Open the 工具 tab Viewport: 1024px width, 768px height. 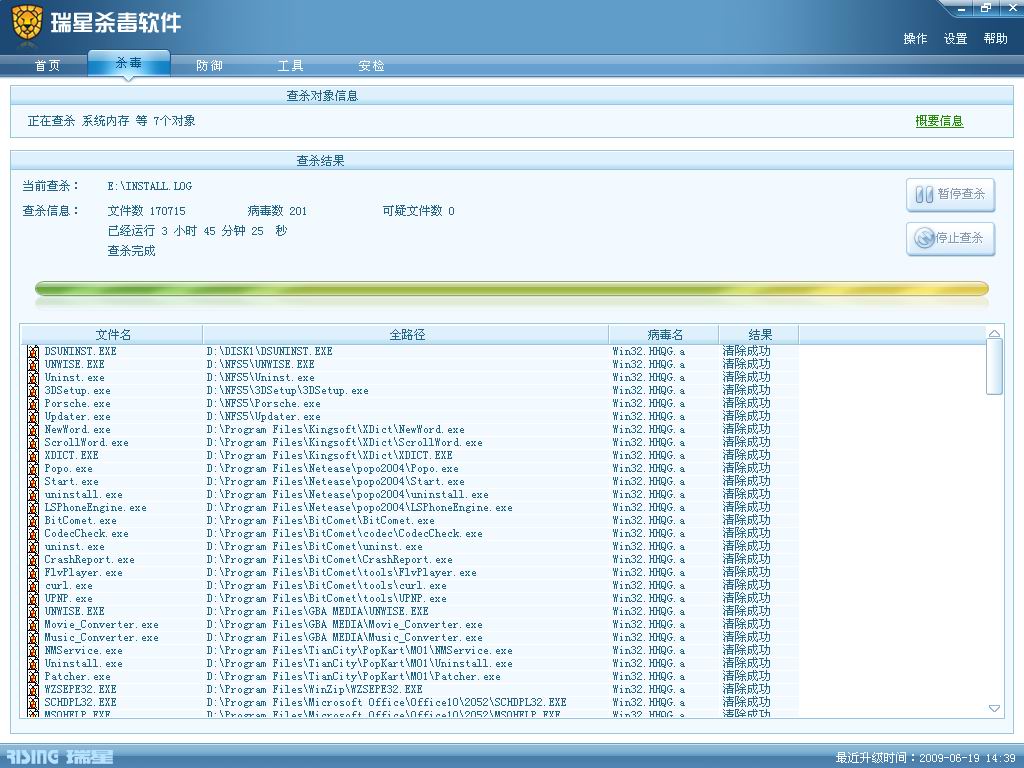(291, 66)
